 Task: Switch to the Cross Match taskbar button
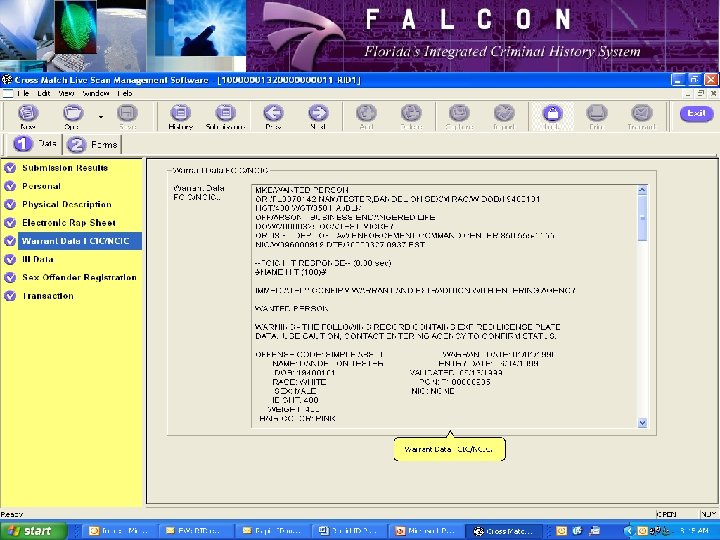[x=503, y=531]
